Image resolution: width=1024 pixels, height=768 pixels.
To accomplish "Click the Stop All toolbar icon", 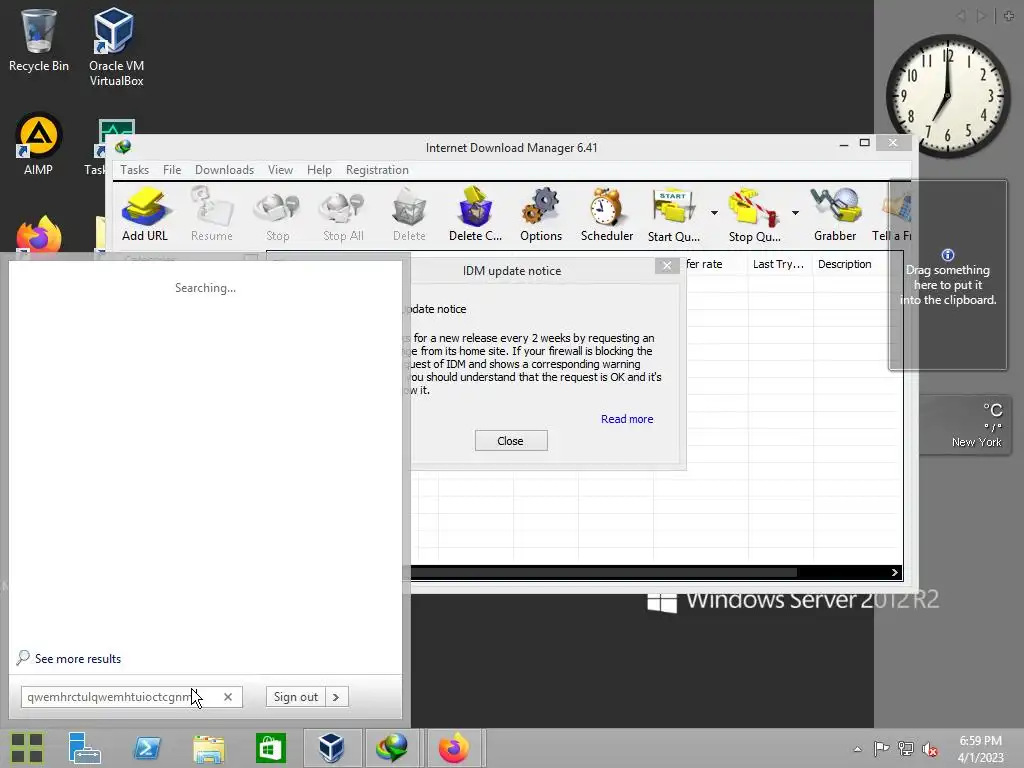I will coord(343,215).
